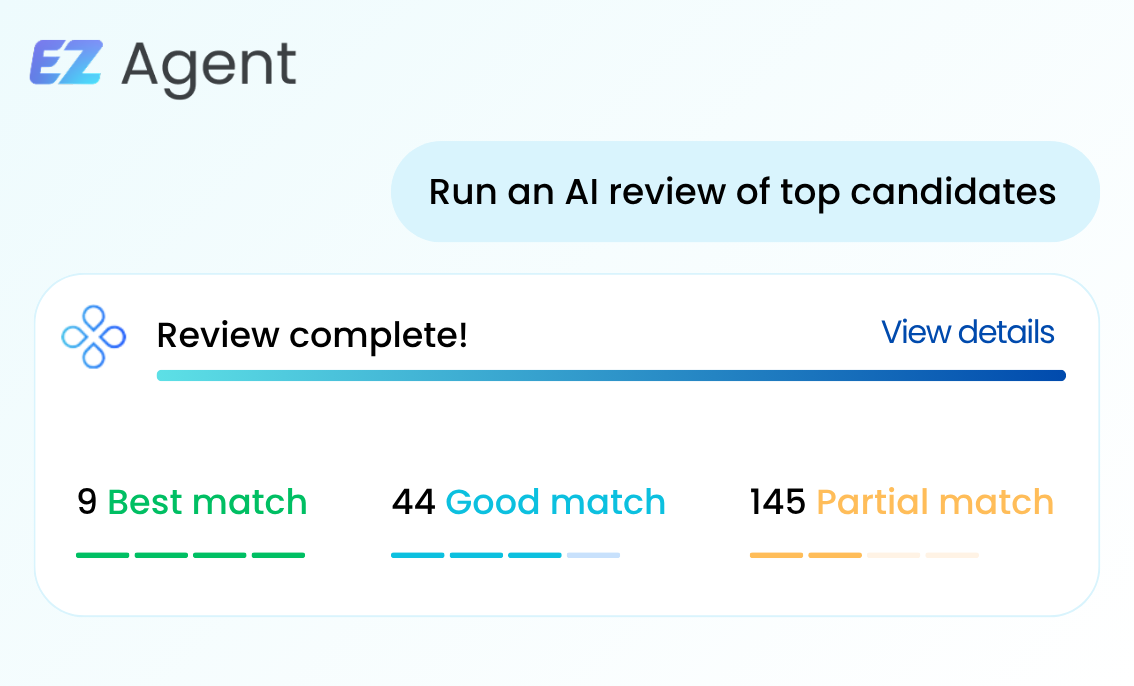Select the chat message about AI review
Screen dimensions: 1134x686
(x=745, y=192)
